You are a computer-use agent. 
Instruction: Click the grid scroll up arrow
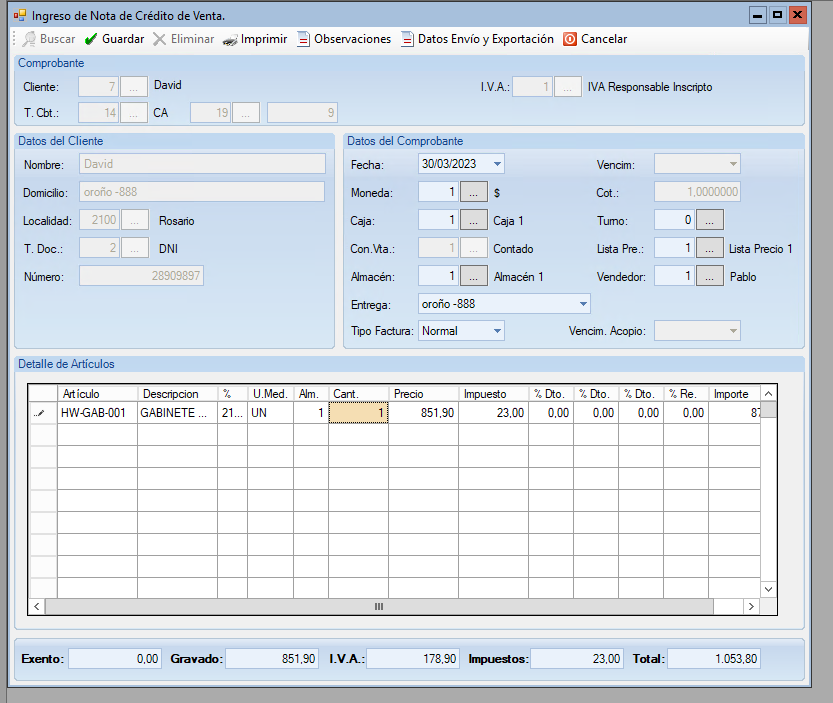(x=768, y=394)
